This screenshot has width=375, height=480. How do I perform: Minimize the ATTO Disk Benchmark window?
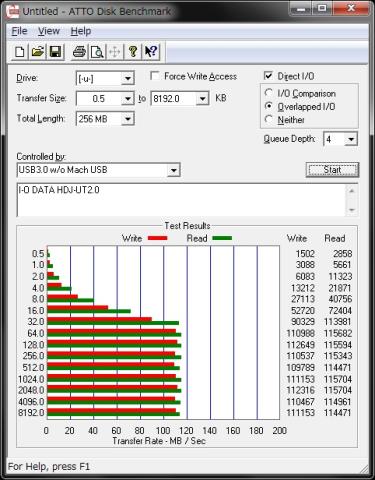click(301, 8)
